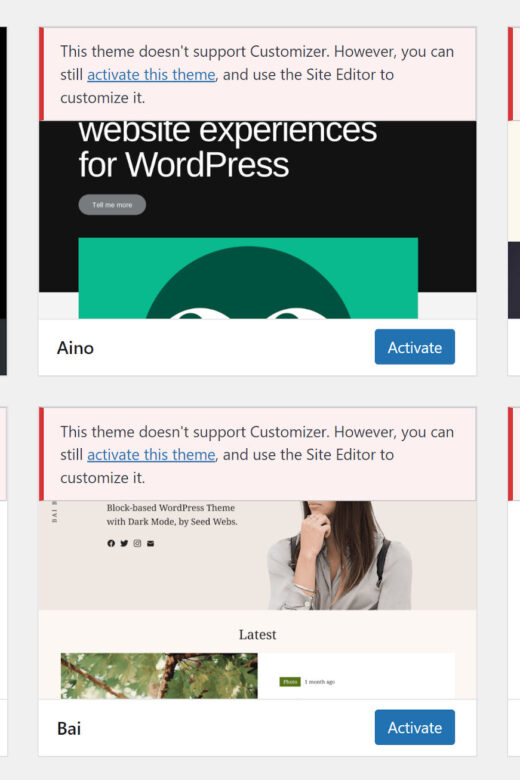Screen dimensions: 520x780
Task: Open the Bai preview photo of the woman
Action: 340,555
